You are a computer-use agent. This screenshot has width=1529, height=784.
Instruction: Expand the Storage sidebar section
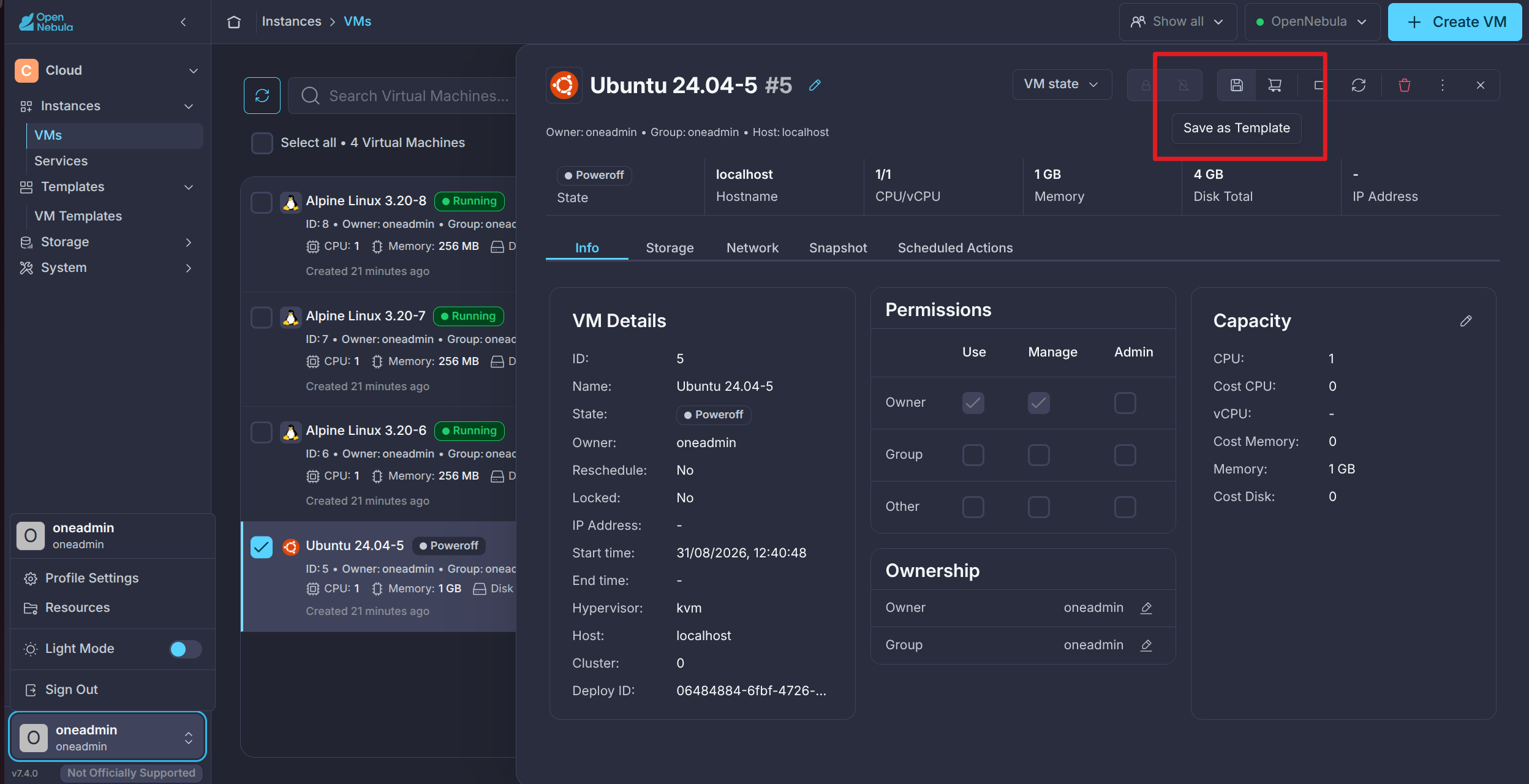click(x=189, y=243)
